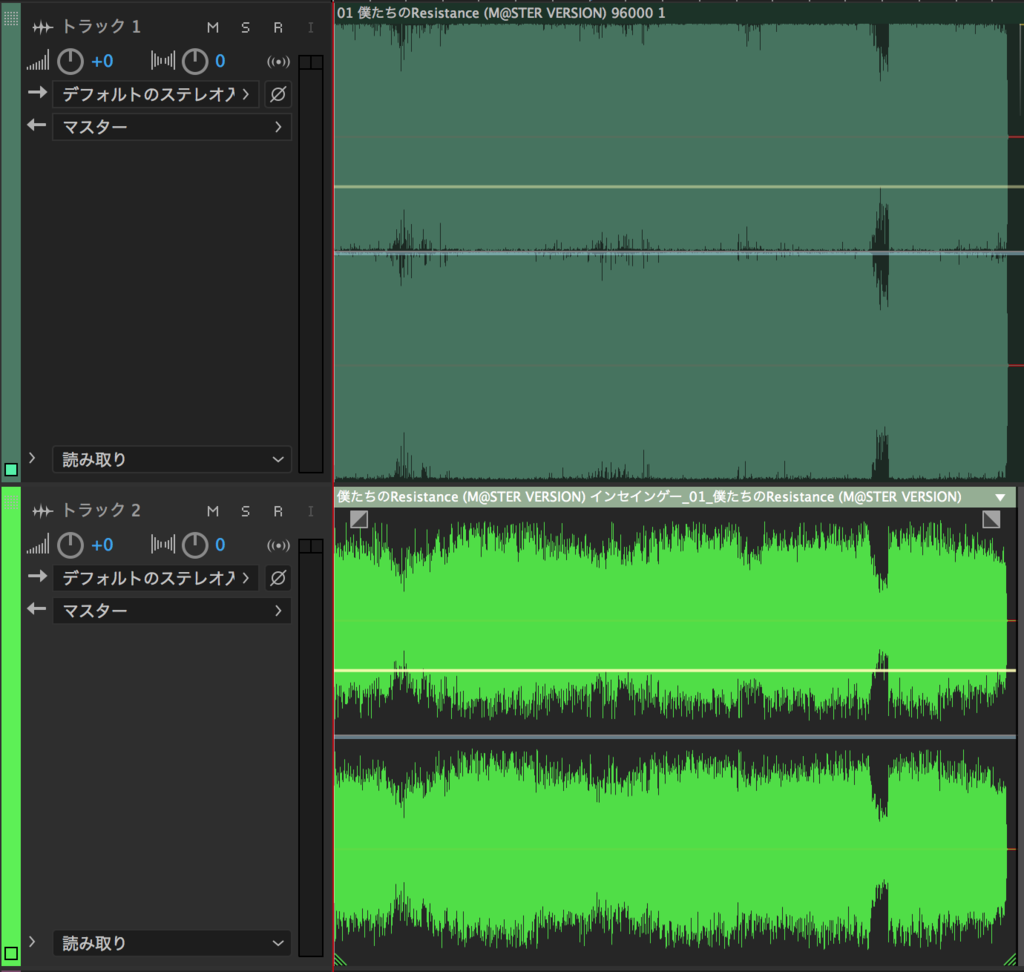Solo Track 2 with the S button
This screenshot has width=1024, height=972.
pos(246,511)
